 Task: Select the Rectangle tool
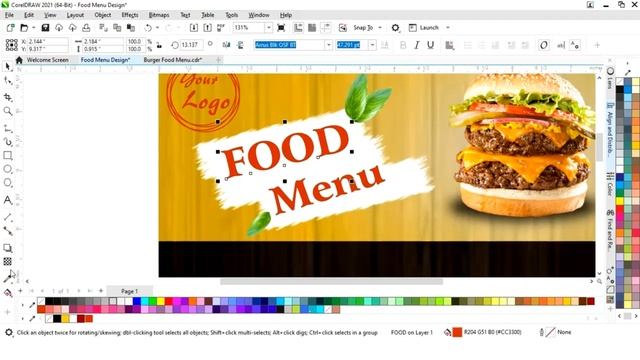click(8, 156)
